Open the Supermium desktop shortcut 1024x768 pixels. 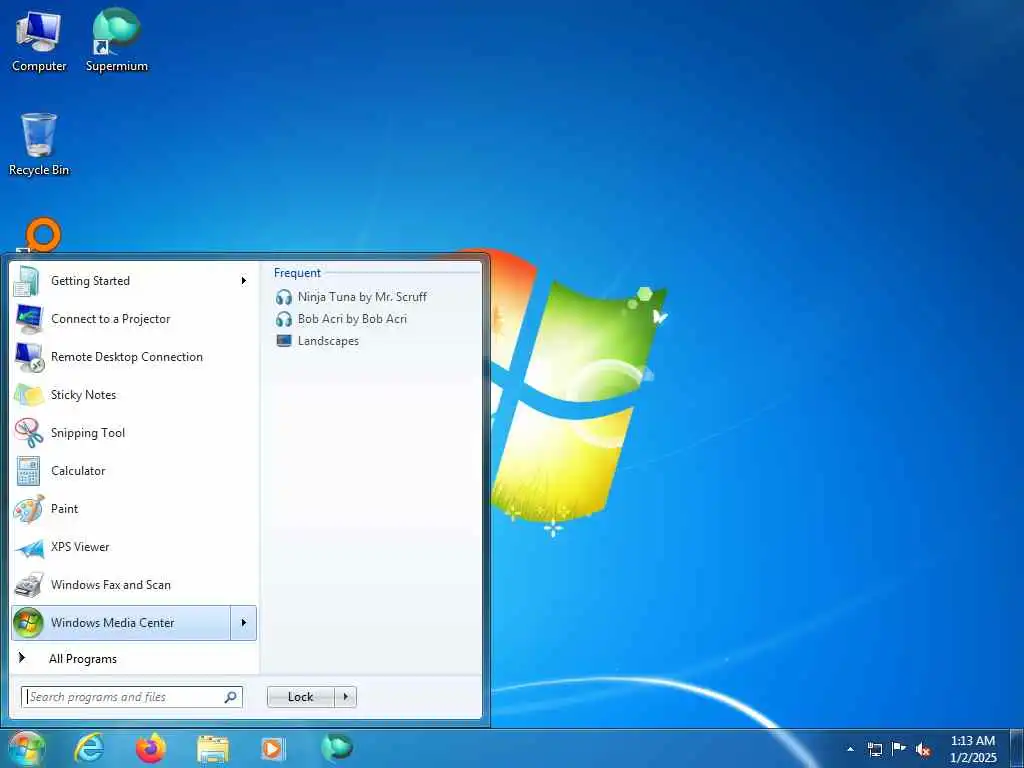(x=116, y=40)
